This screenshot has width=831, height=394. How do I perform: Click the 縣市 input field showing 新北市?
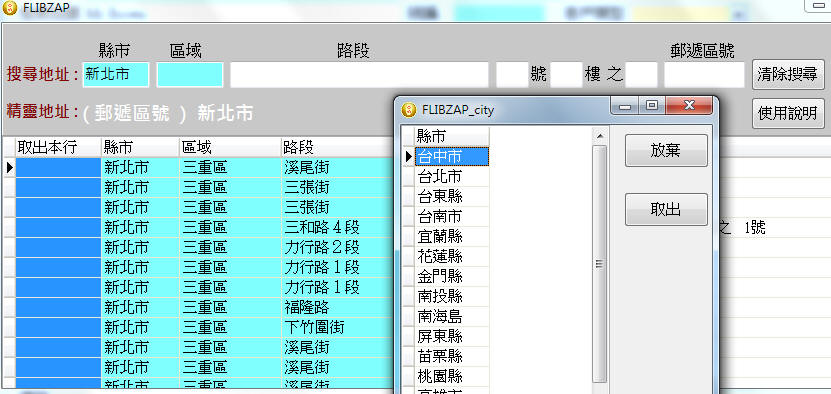click(x=116, y=74)
